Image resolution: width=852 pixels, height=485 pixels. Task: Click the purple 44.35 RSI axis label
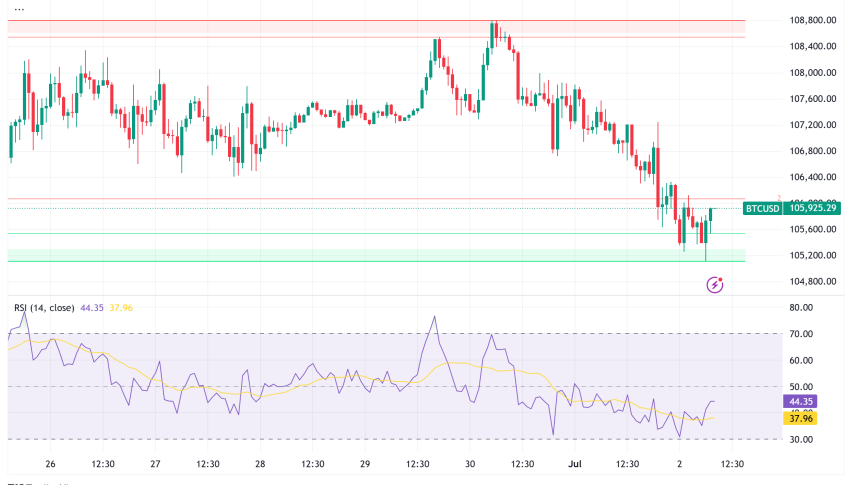coord(800,401)
